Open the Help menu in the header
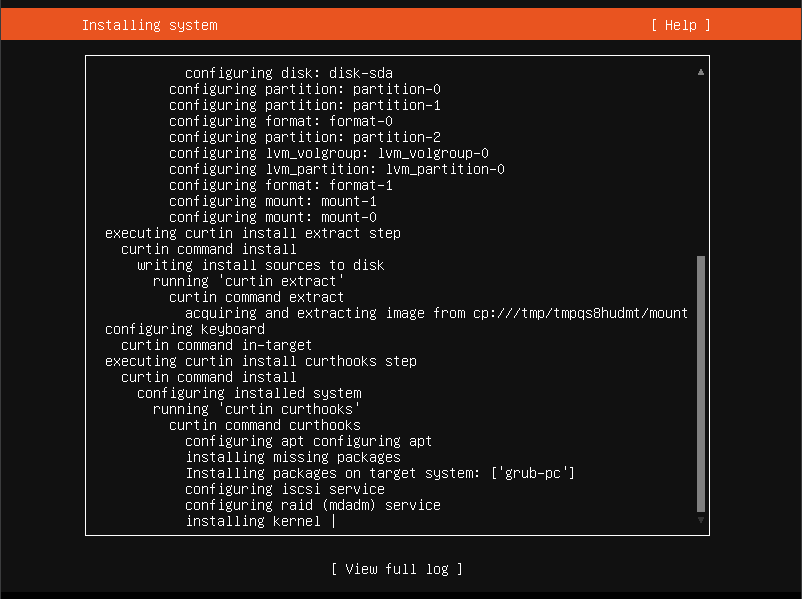Screen dimensions: 802x599 tap(680, 25)
